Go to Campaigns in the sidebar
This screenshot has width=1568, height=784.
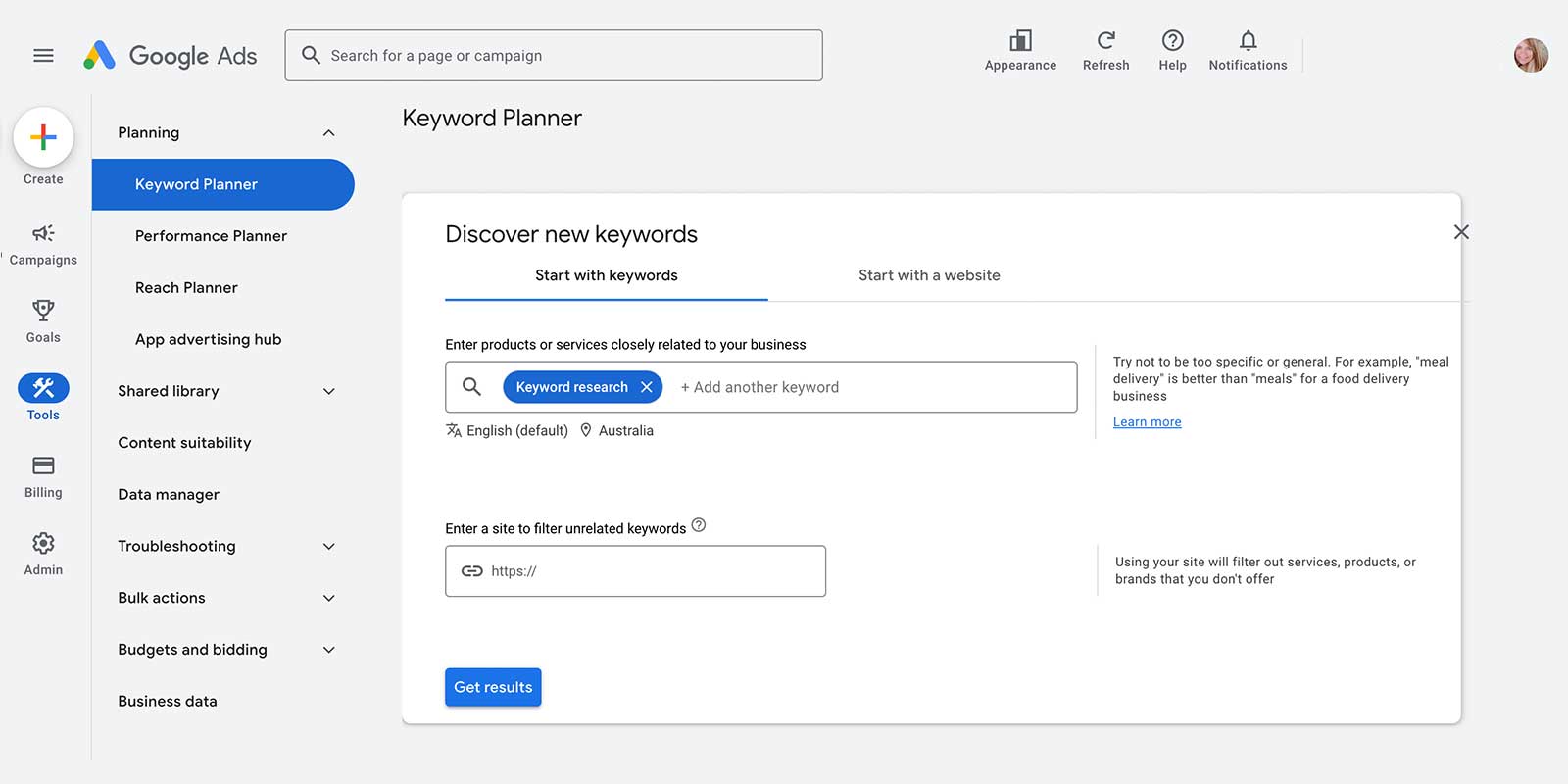43,244
